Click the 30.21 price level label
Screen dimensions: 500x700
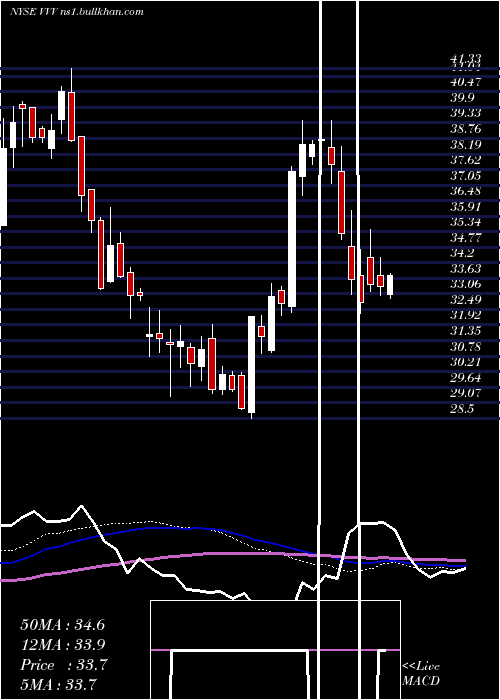tap(466, 362)
